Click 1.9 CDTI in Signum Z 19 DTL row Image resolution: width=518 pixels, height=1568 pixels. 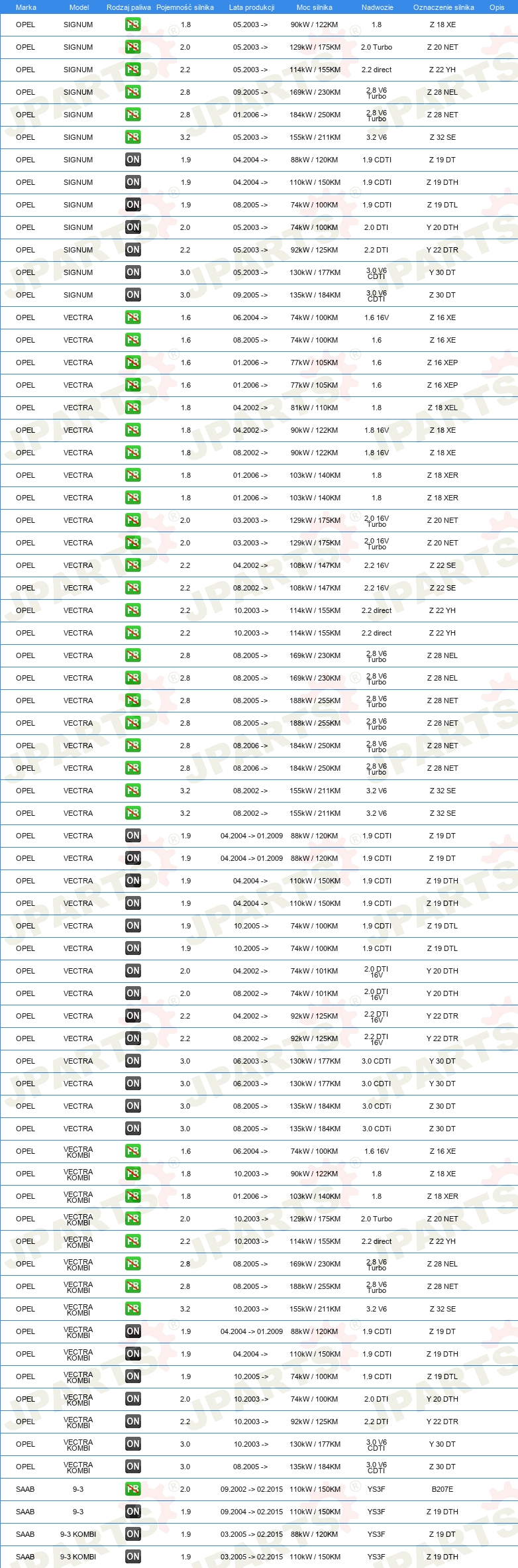[376, 205]
